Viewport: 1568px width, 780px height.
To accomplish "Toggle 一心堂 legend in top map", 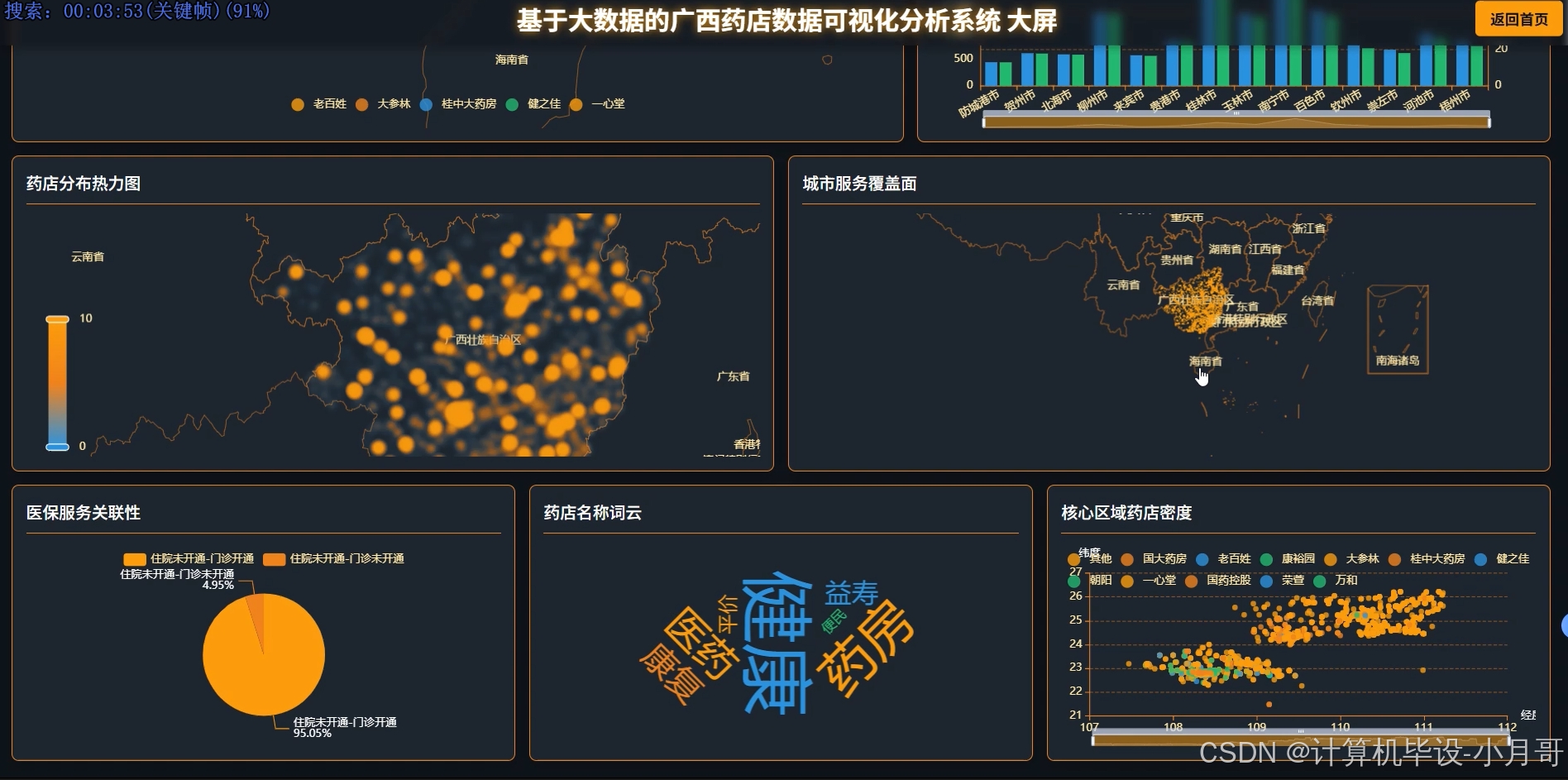I will [597, 104].
